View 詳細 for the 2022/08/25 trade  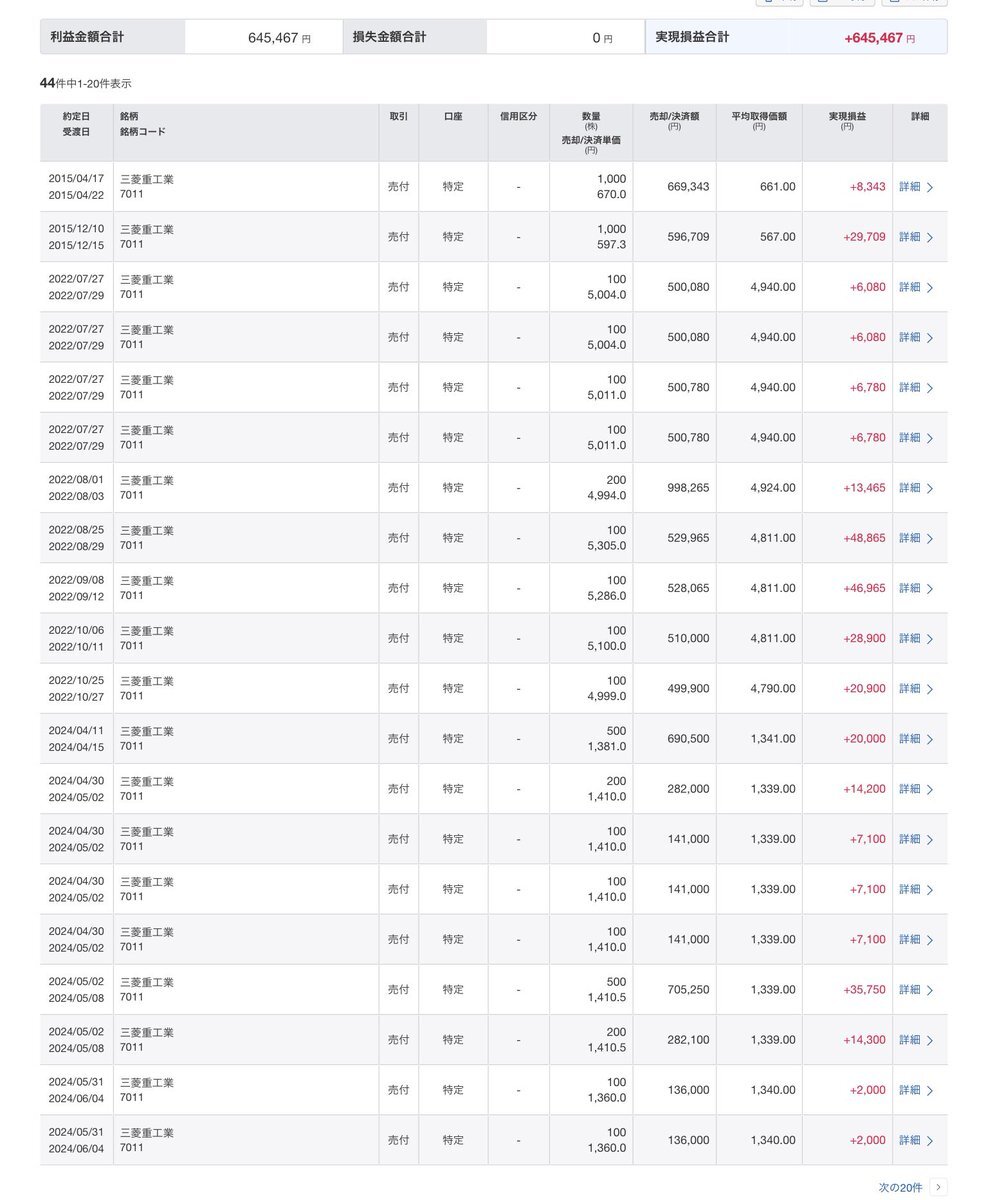[916, 538]
